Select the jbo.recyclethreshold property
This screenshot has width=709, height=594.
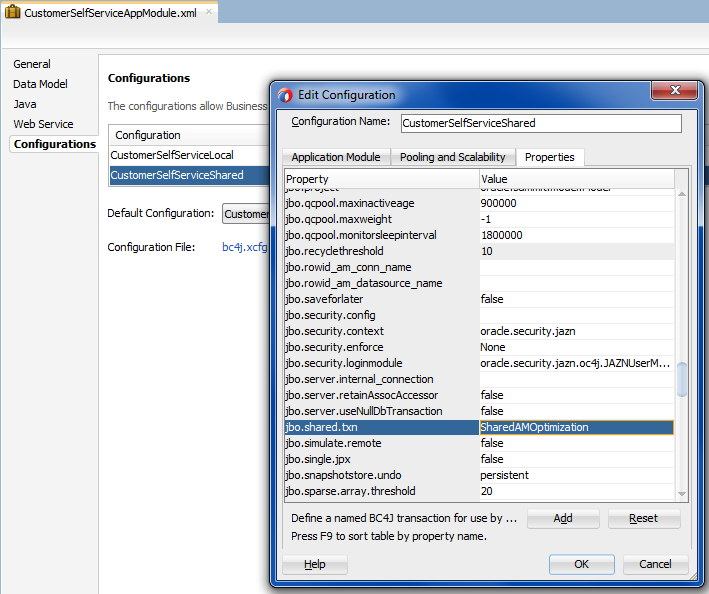[x=382, y=251]
